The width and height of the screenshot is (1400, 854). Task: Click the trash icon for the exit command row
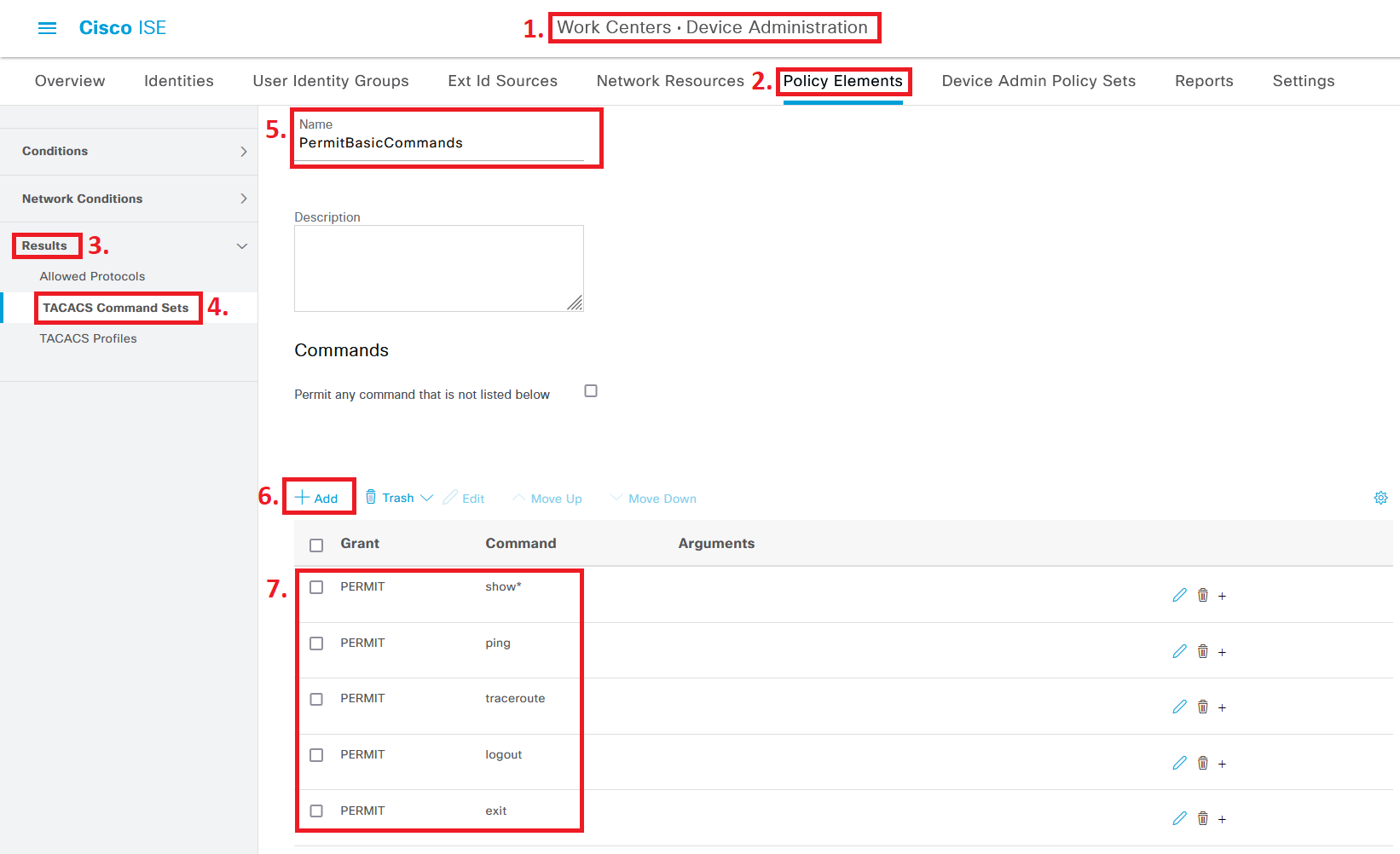pyautogui.click(x=1202, y=818)
